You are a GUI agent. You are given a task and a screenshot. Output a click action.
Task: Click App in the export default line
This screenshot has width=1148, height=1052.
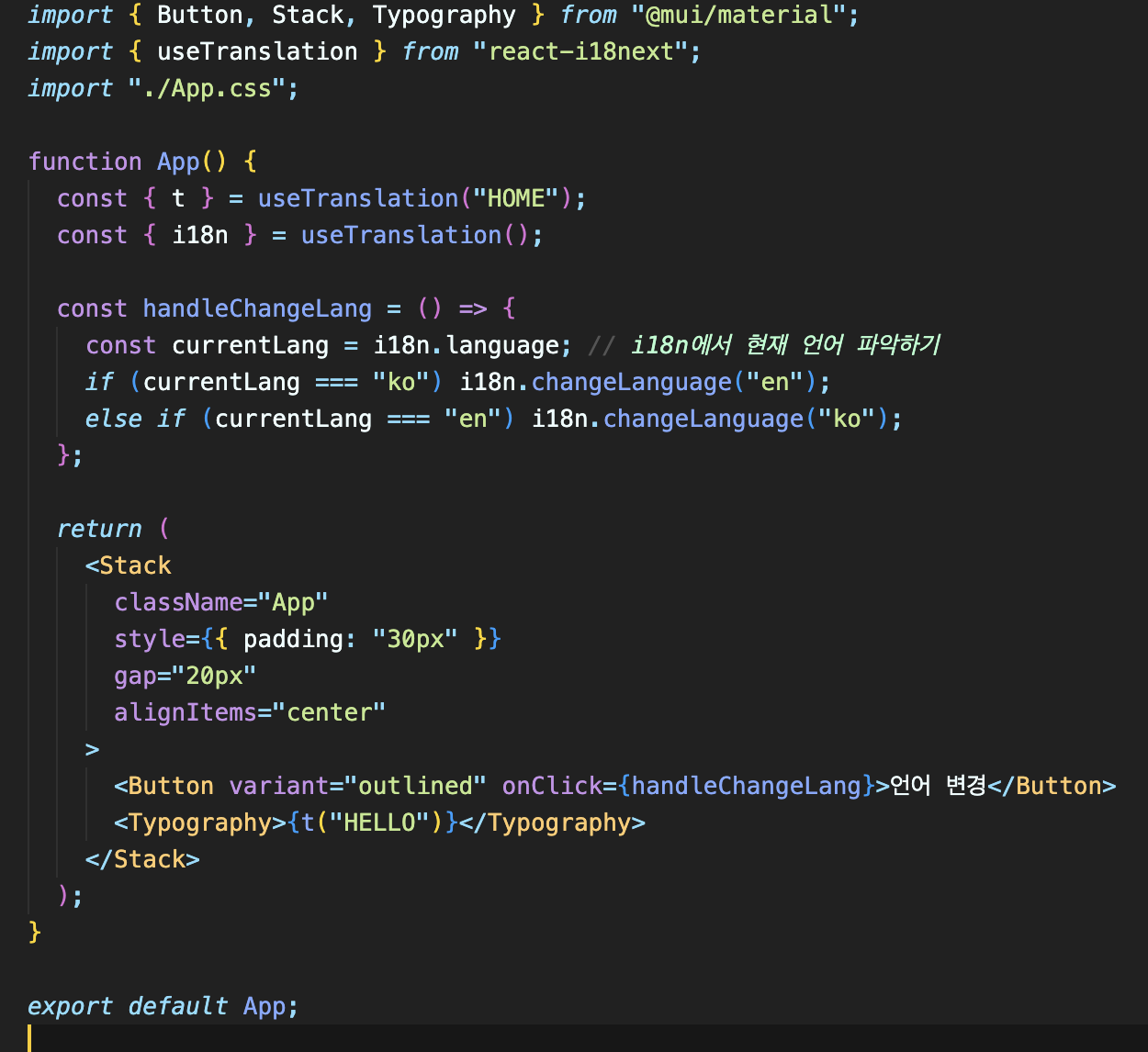264,1006
